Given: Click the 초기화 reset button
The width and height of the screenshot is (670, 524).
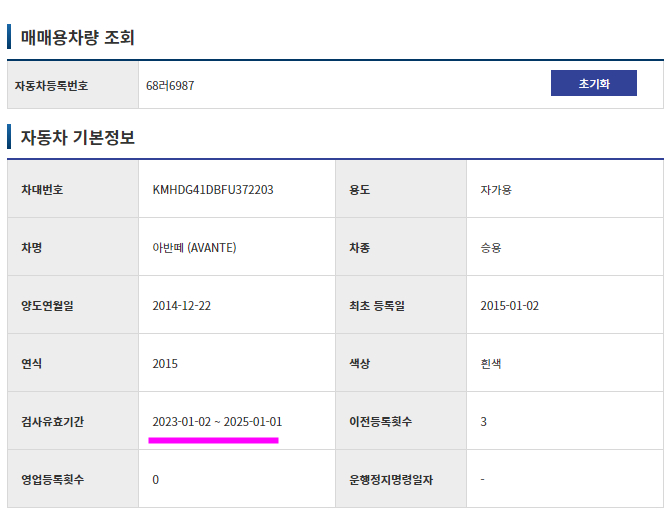Looking at the screenshot, I should point(594,83).
